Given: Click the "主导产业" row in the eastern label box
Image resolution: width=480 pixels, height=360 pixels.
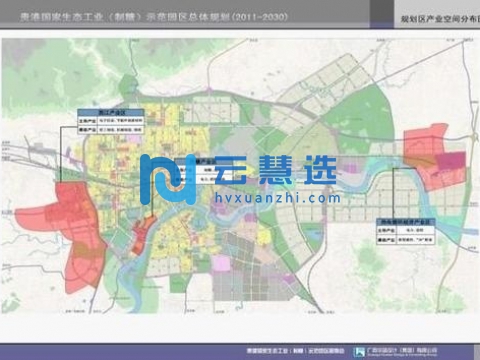Looking at the screenshot, I should tap(406, 230).
